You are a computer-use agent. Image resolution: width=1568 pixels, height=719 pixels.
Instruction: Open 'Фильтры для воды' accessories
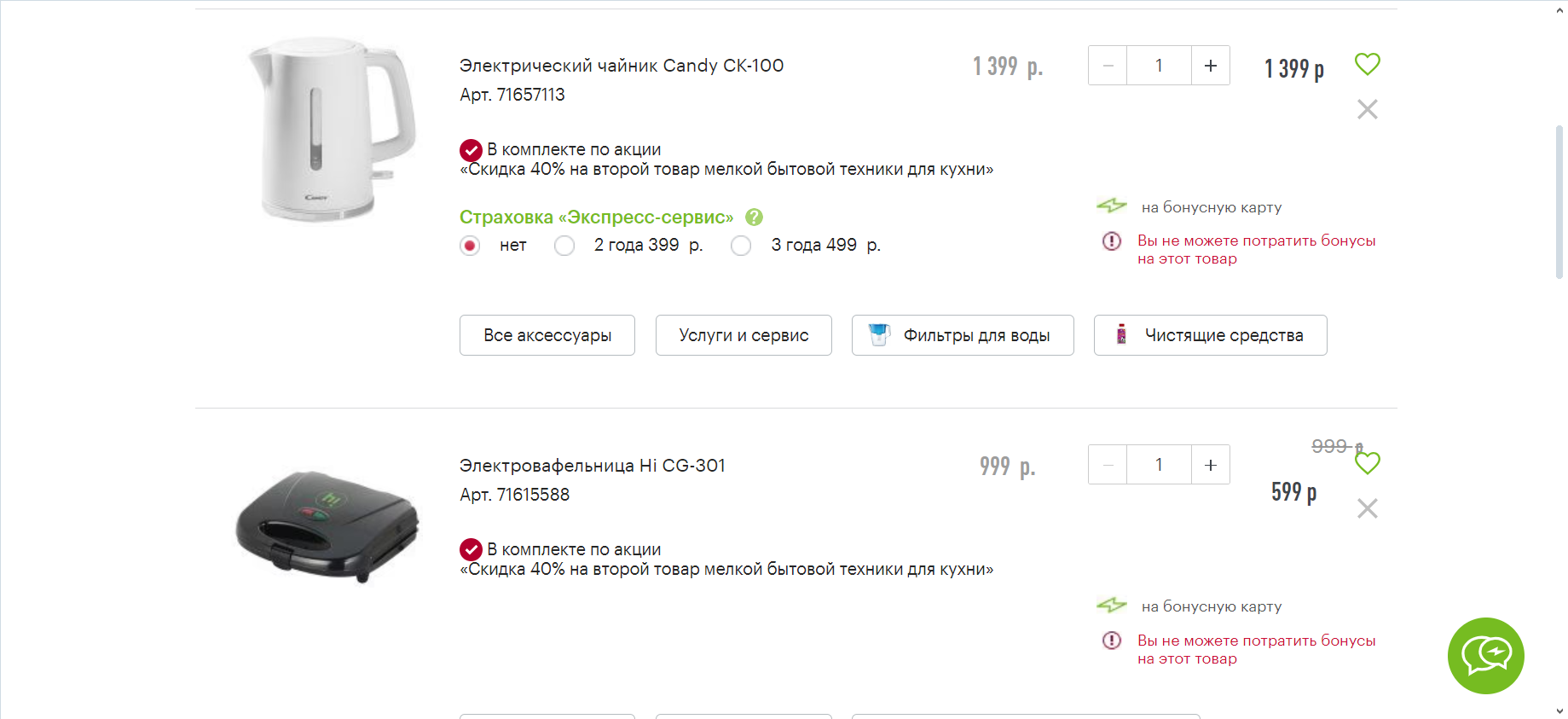coord(962,335)
